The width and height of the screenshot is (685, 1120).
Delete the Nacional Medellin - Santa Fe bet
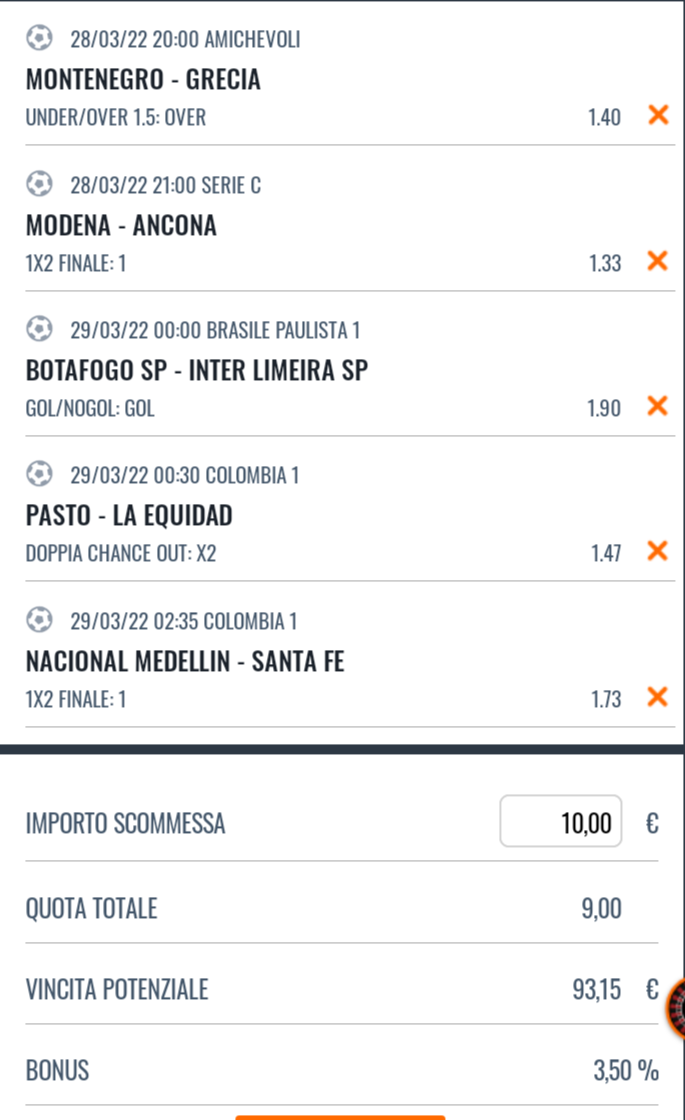658,696
